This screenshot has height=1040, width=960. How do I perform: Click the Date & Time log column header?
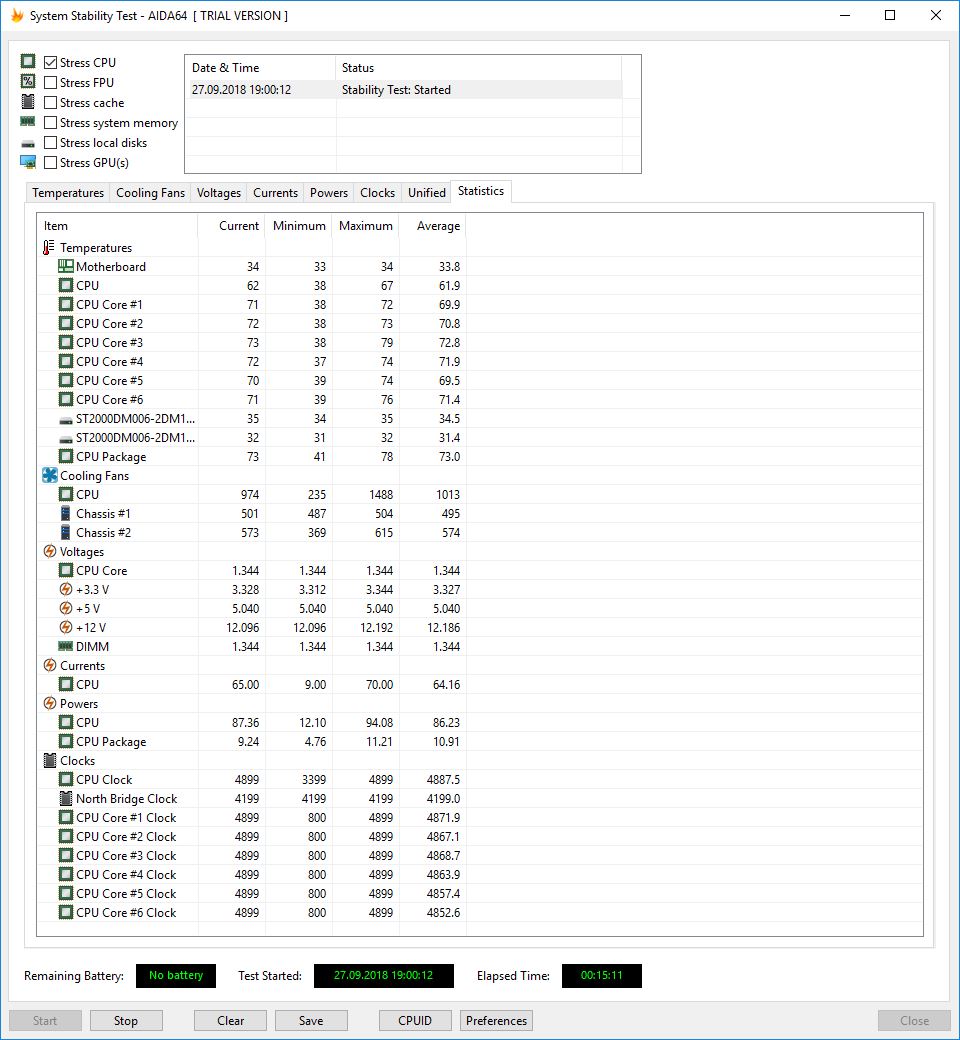(x=260, y=68)
